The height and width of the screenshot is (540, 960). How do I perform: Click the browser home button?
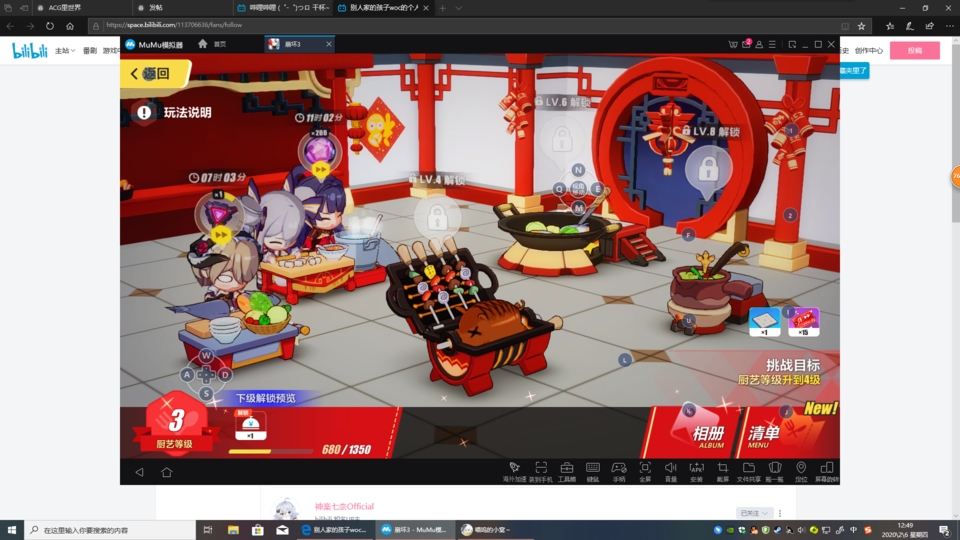pyautogui.click(x=70, y=26)
